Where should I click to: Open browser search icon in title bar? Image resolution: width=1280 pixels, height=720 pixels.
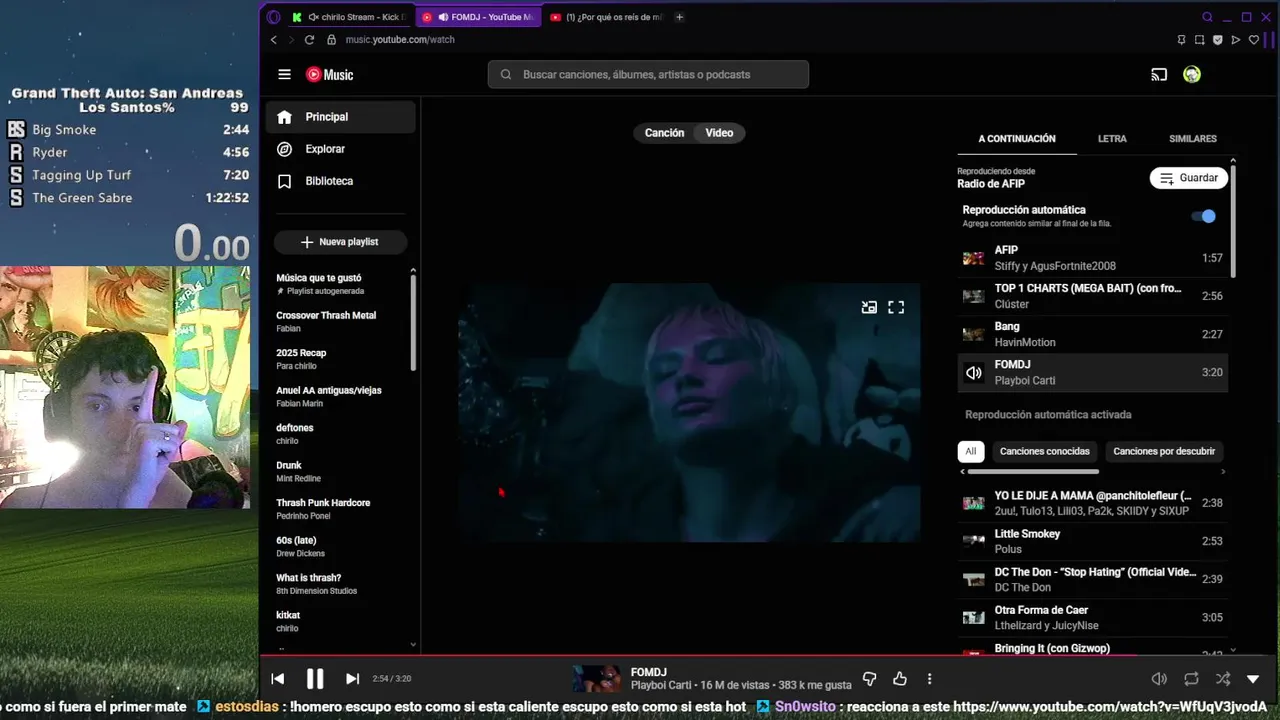pyautogui.click(x=1207, y=17)
